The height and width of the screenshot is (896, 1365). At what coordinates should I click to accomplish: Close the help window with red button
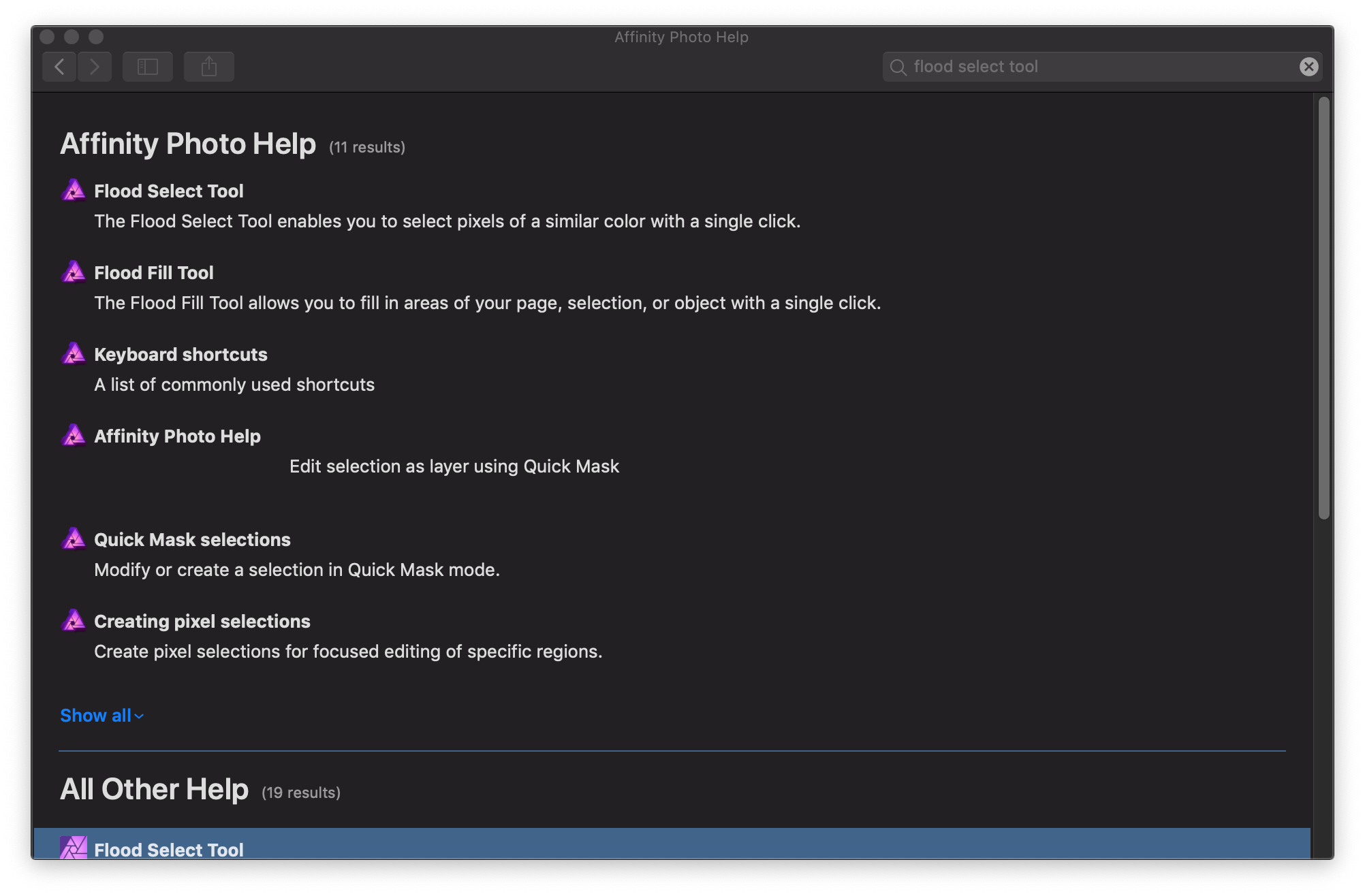(x=47, y=37)
